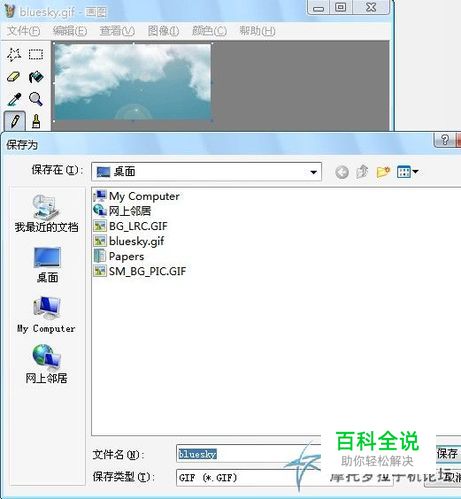
Task: Create a new folder in the dialog
Action: tap(383, 172)
